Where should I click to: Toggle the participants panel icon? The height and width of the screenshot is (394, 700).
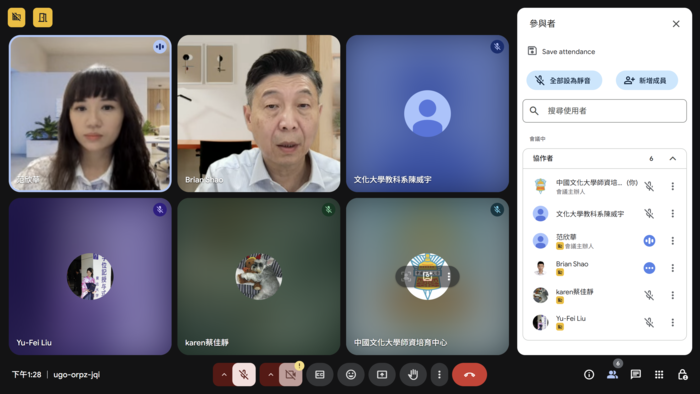click(x=612, y=375)
